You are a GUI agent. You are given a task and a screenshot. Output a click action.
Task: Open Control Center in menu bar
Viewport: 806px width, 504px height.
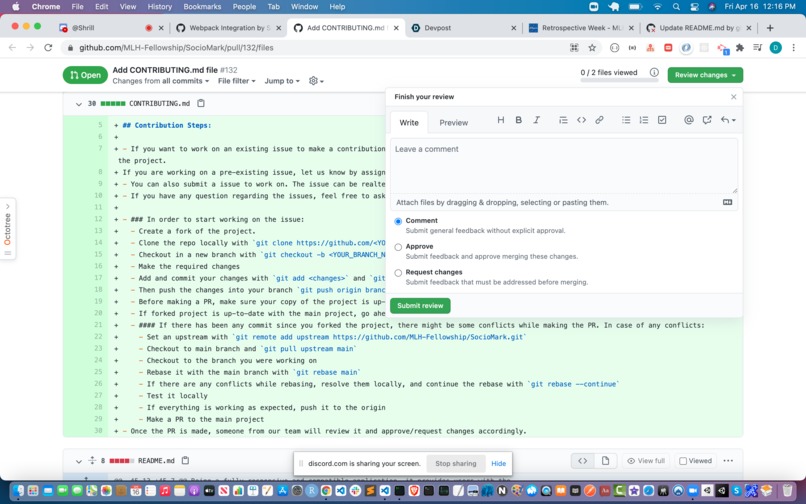point(694,7)
